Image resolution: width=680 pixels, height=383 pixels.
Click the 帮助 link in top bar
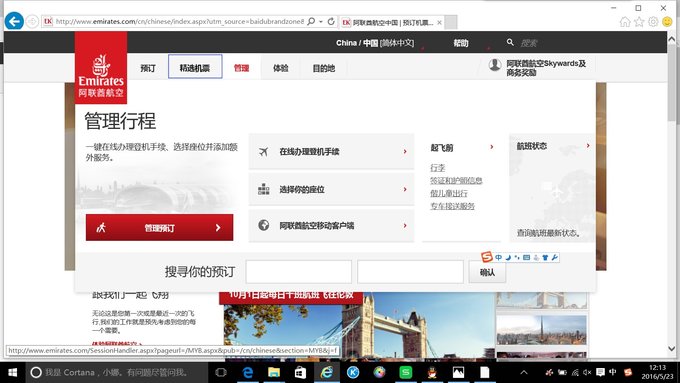pyautogui.click(x=461, y=43)
